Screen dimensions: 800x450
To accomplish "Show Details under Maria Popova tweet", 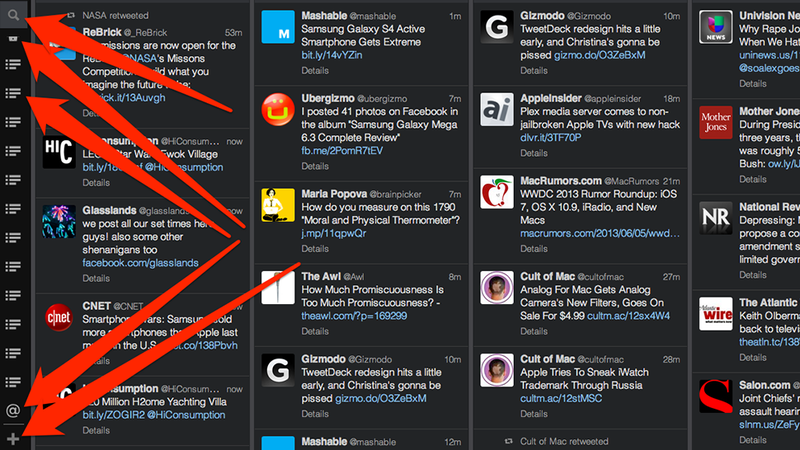I will point(315,248).
